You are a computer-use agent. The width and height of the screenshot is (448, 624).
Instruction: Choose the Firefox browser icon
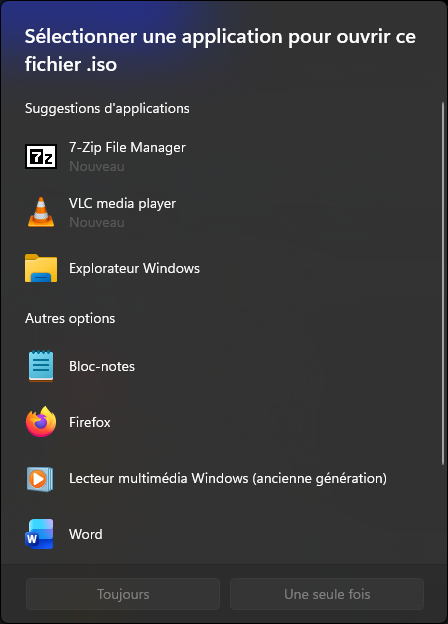tap(41, 422)
